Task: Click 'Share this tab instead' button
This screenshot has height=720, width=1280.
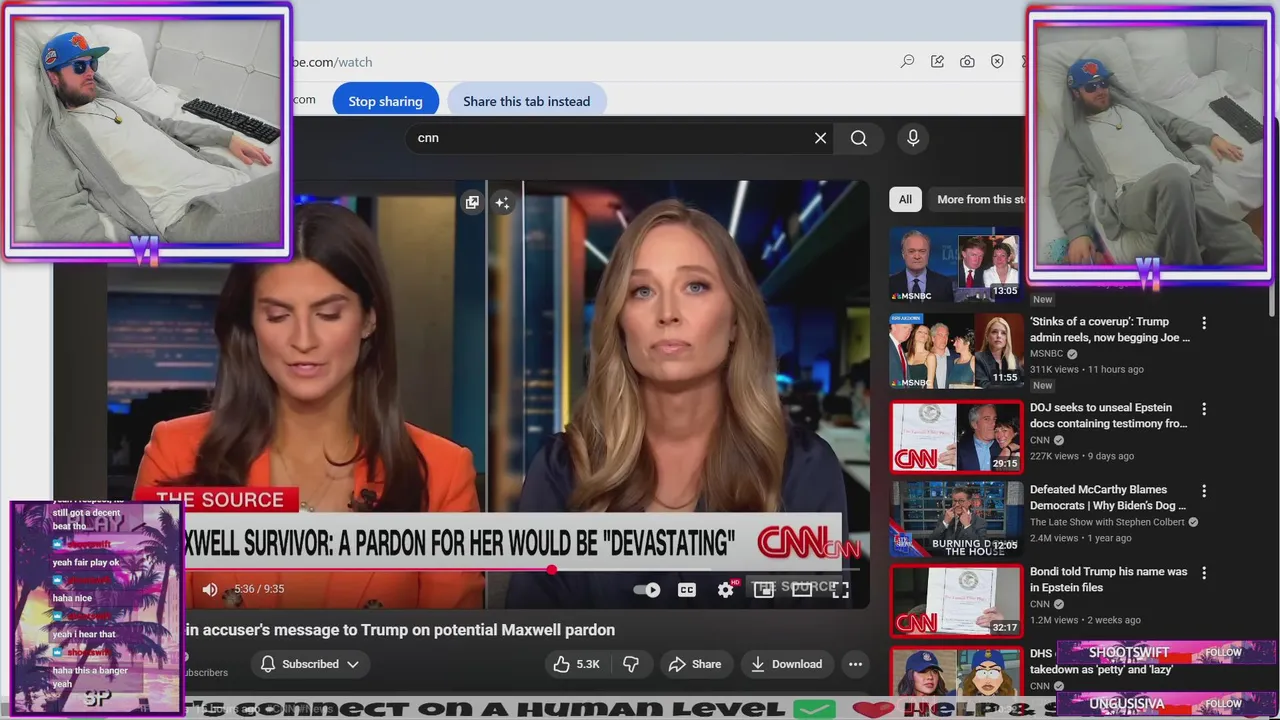Action: [526, 101]
